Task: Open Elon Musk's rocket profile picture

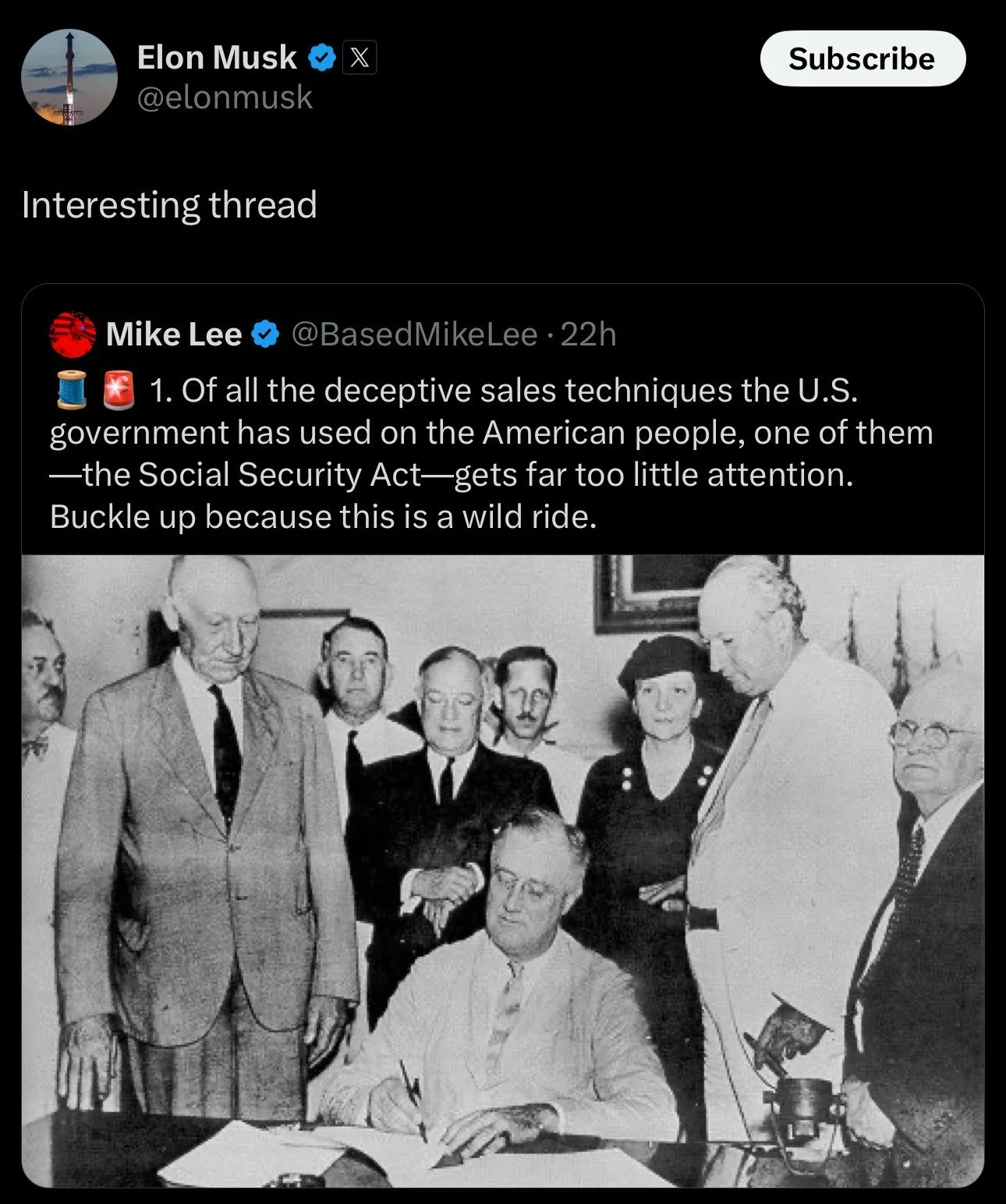Action: [69, 77]
